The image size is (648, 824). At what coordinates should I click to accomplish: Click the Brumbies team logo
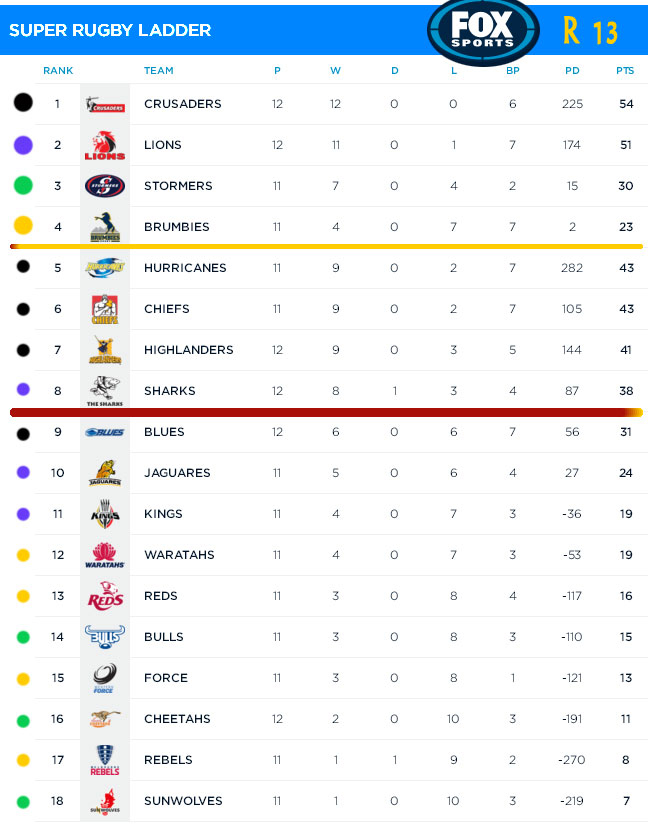coord(105,227)
